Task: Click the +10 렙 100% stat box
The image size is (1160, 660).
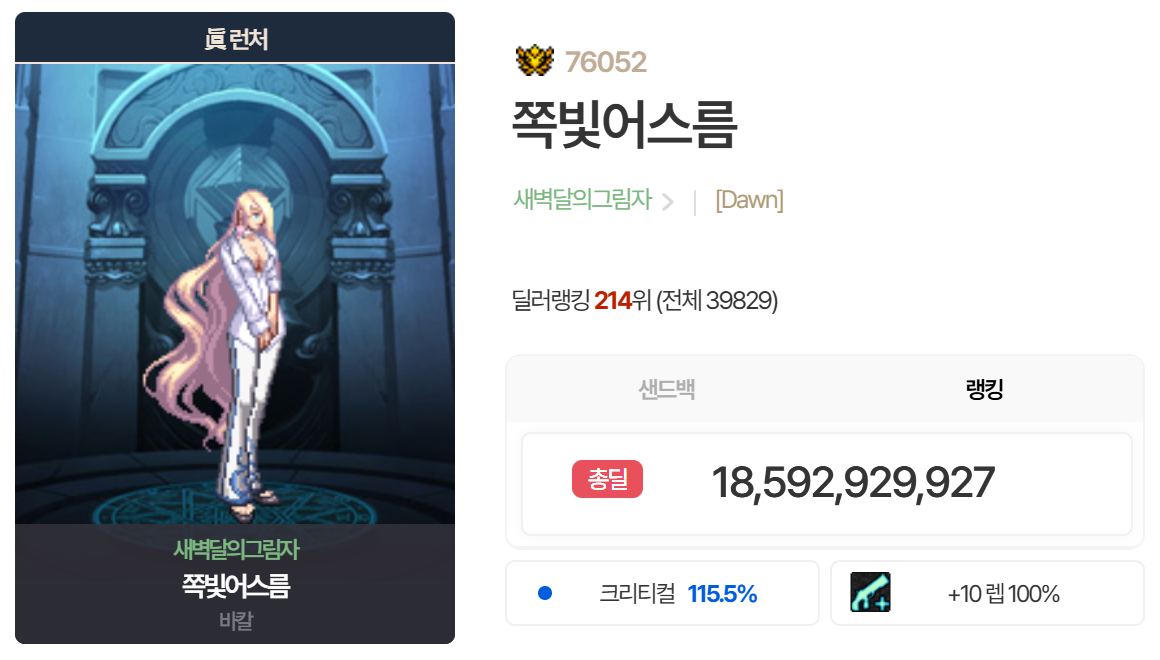Action: [988, 593]
